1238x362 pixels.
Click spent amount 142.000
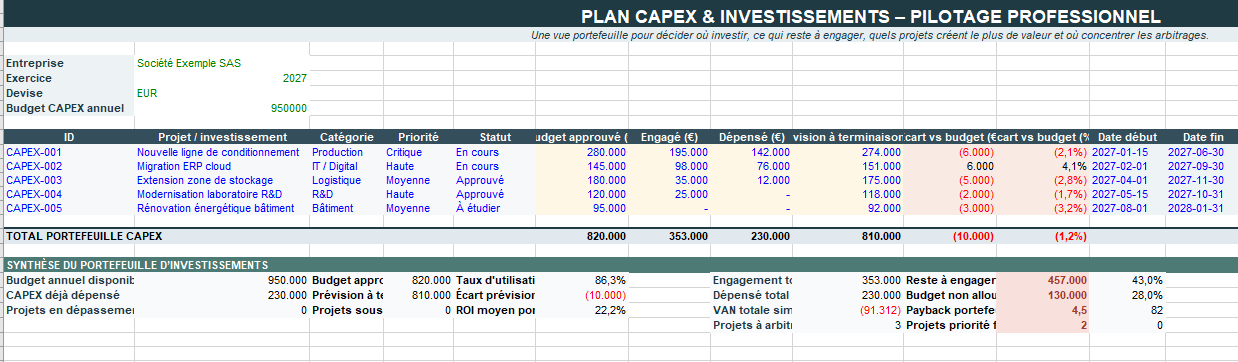point(751,152)
